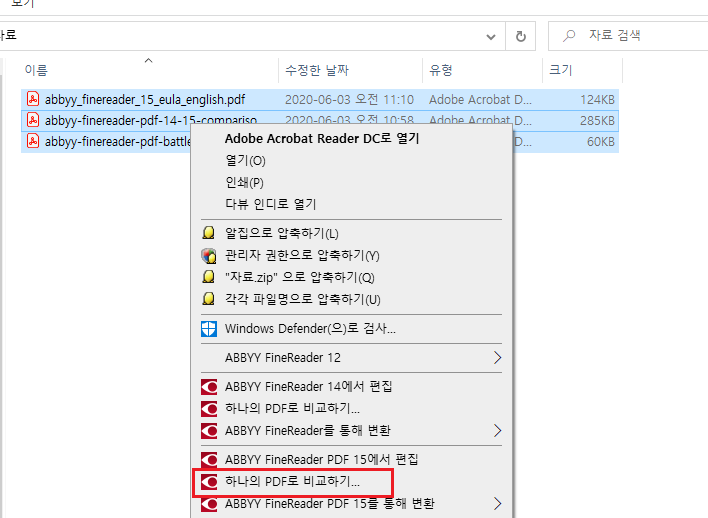Click Adobe Acrobat D... type in the 124KB row

click(x=480, y=99)
